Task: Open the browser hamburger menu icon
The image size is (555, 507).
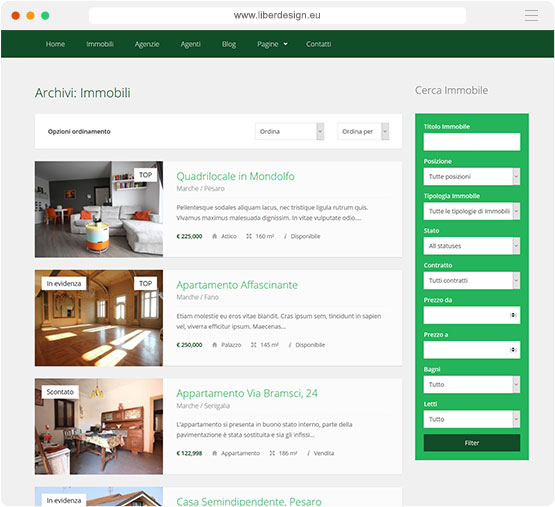Action: point(531,16)
